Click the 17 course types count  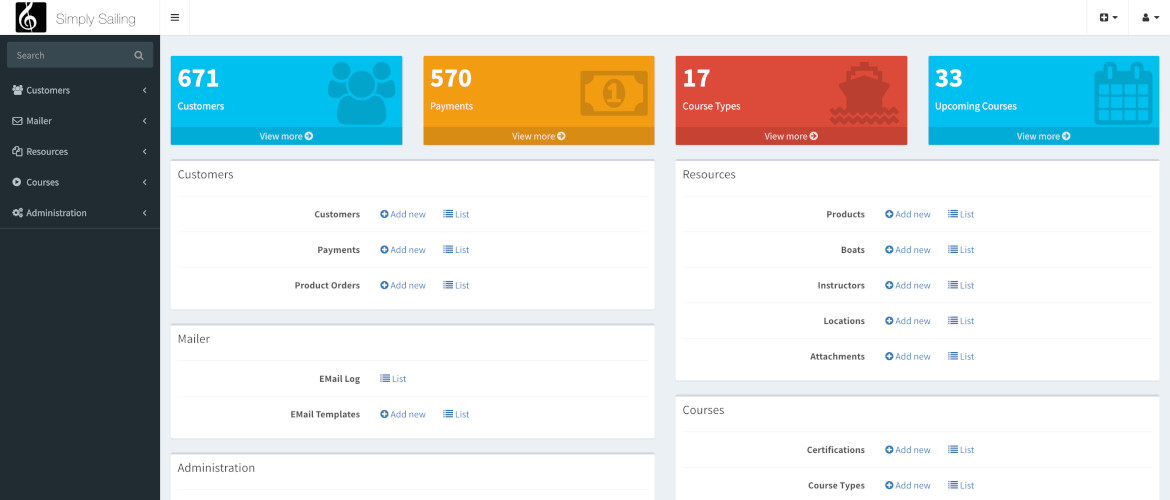coord(696,78)
